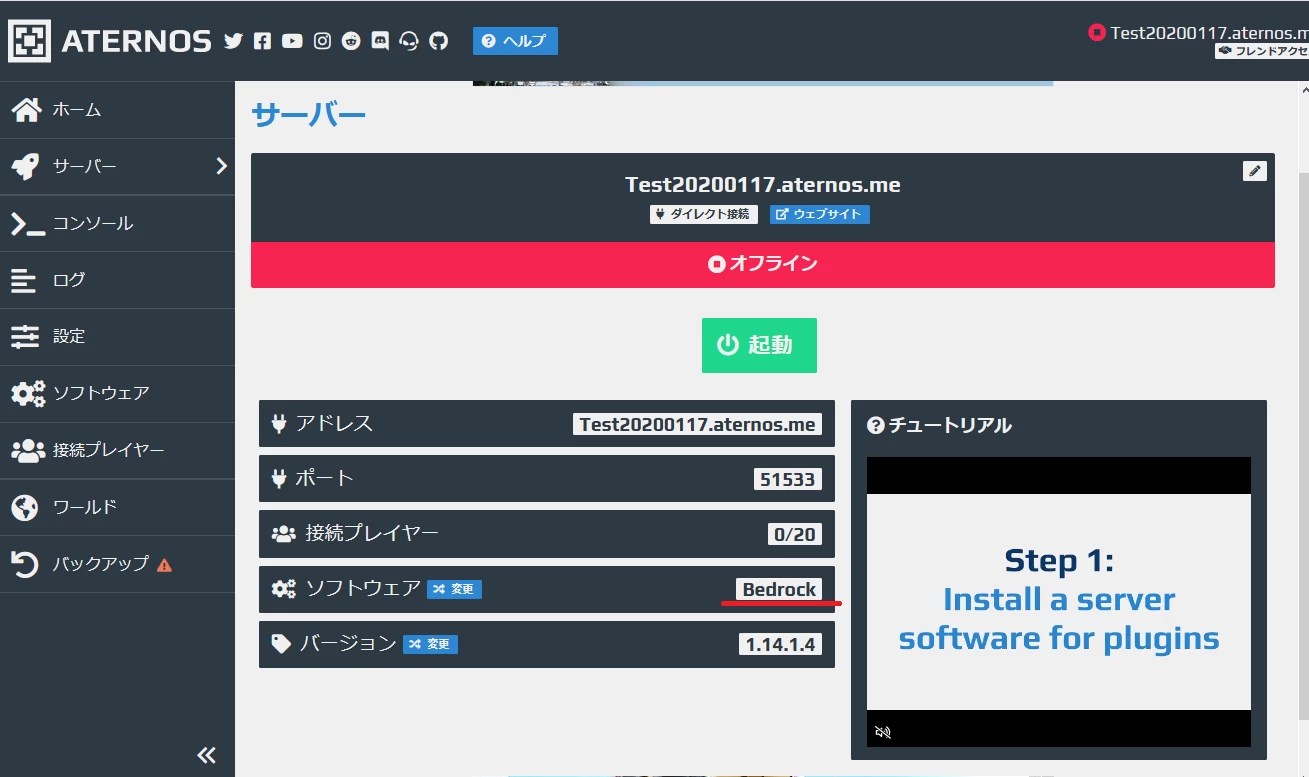This screenshot has height=777, width=1309.
Task: Open the Facebook link icon
Action: coord(262,41)
